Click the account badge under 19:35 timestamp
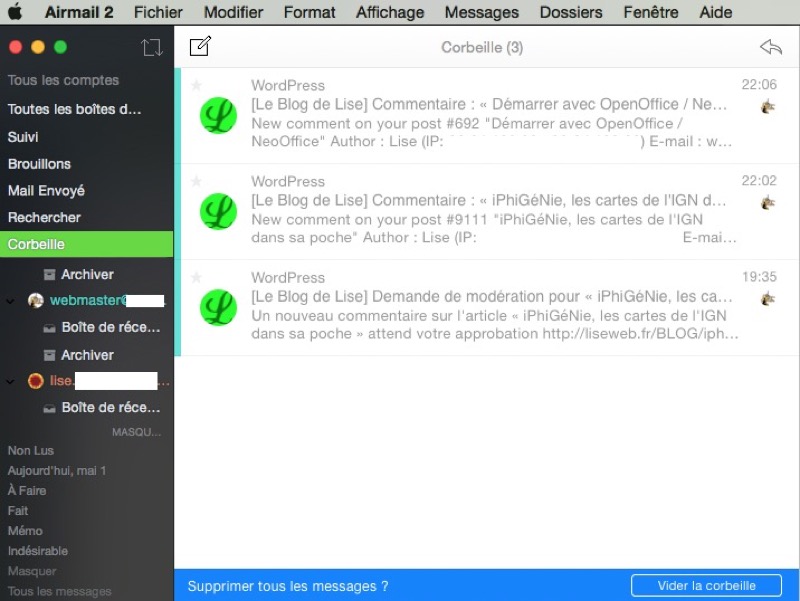This screenshot has width=800, height=601. tap(768, 298)
